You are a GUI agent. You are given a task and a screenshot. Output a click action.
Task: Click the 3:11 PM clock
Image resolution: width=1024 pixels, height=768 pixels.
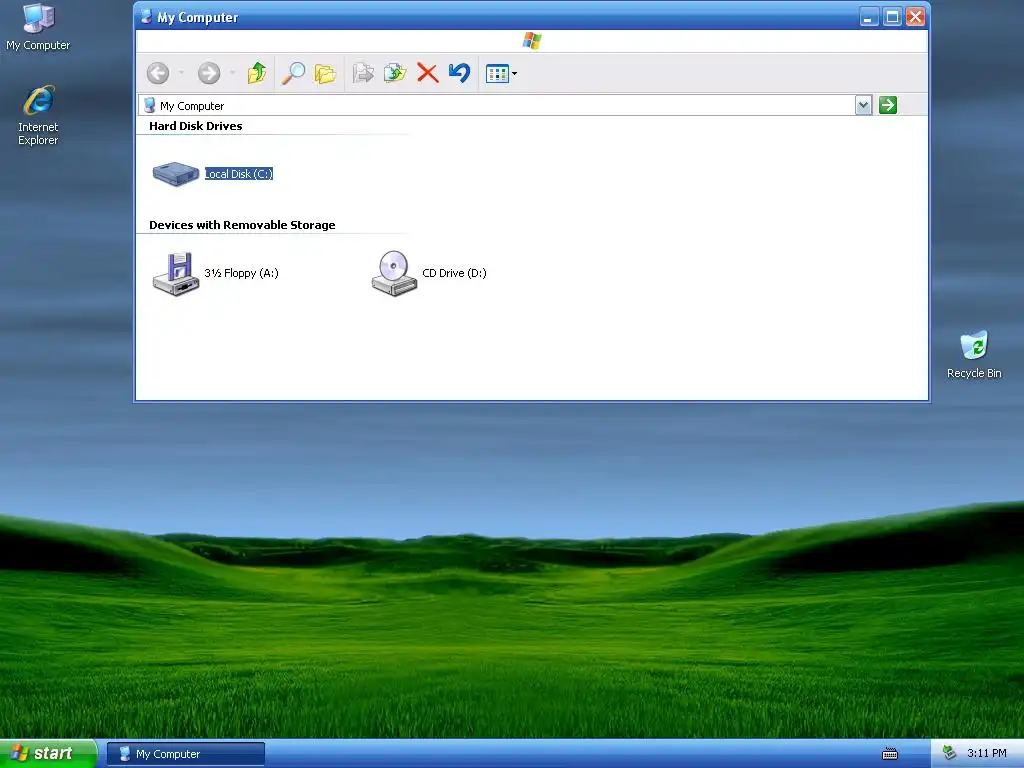(987, 753)
